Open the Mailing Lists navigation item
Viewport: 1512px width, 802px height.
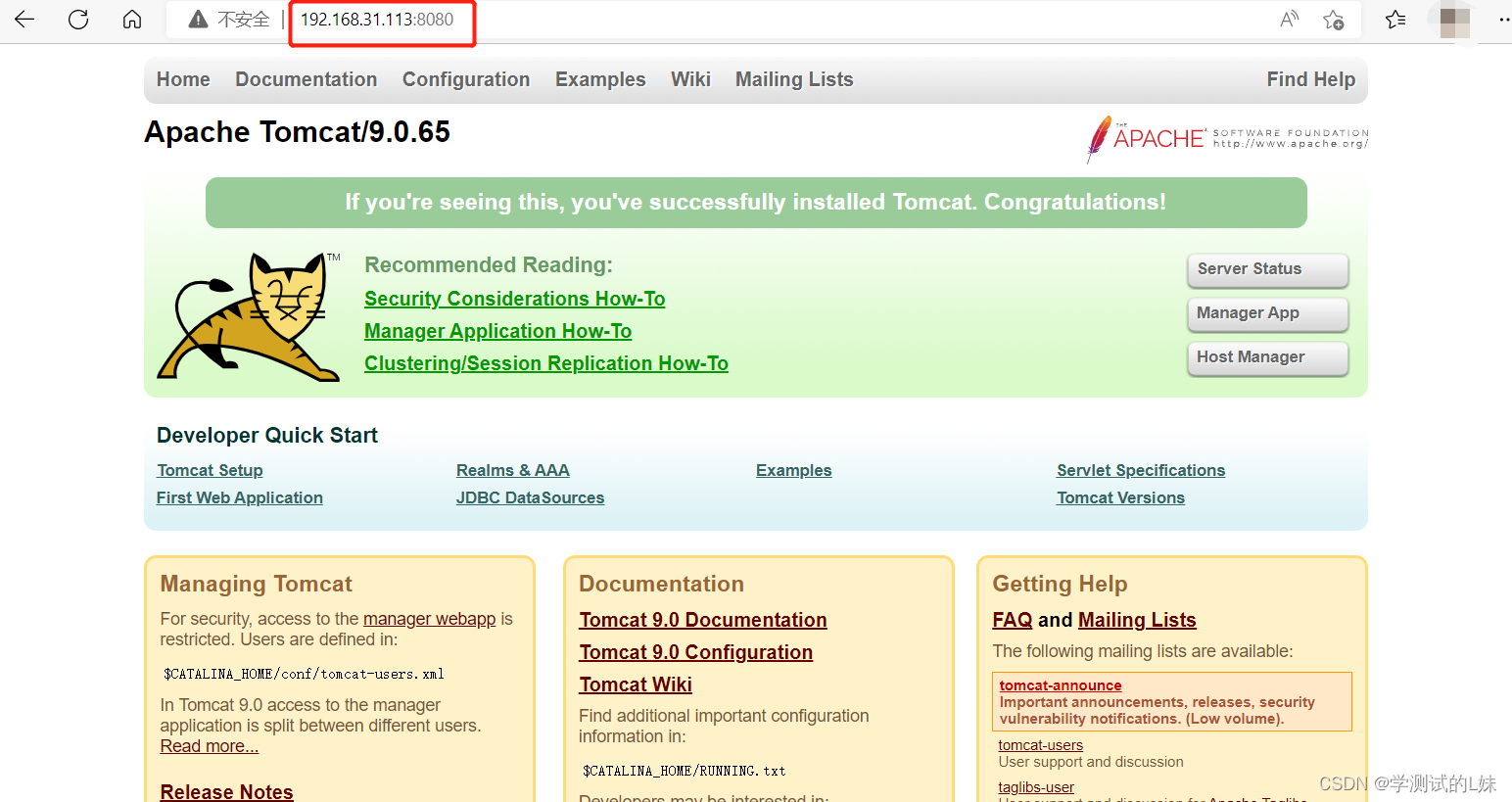coord(794,79)
